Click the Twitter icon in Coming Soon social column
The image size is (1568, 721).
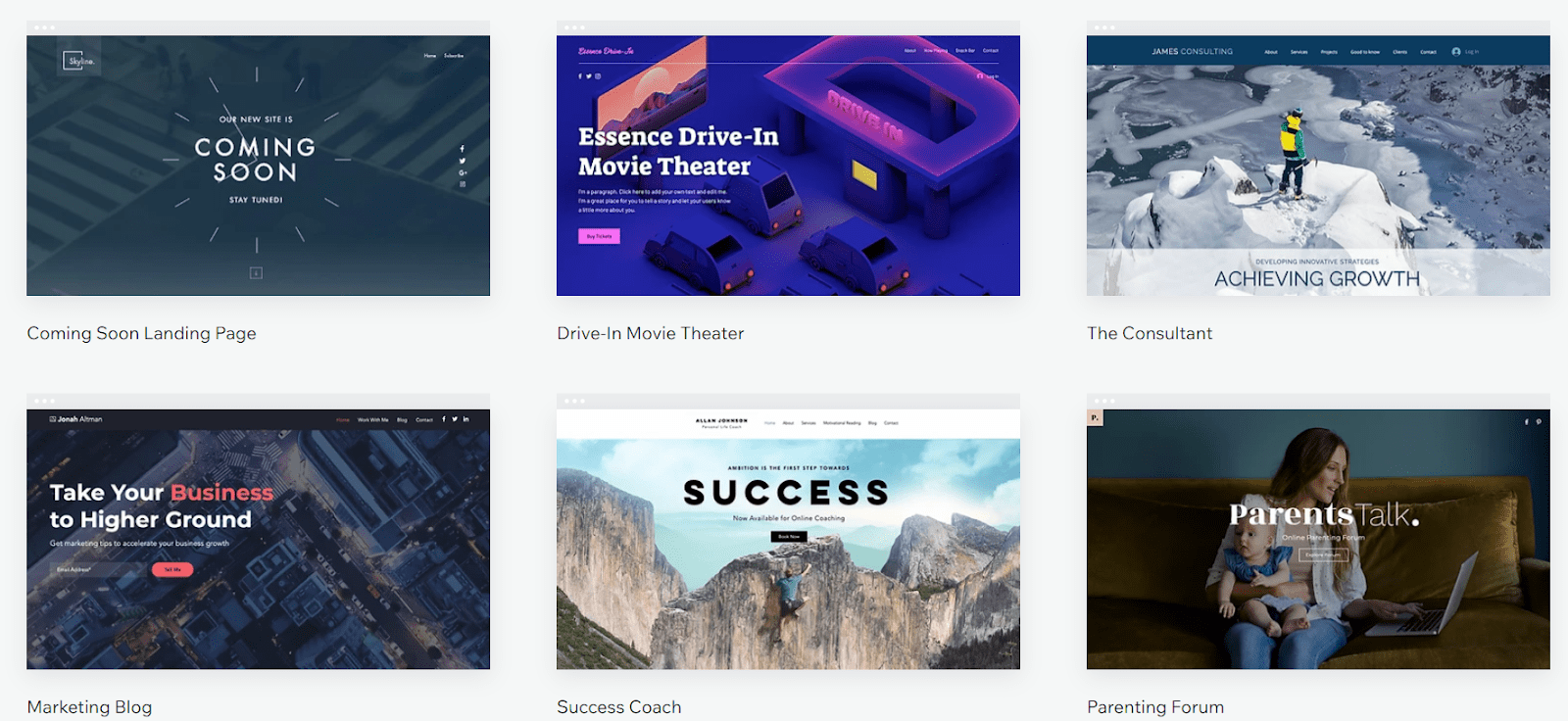[x=463, y=161]
